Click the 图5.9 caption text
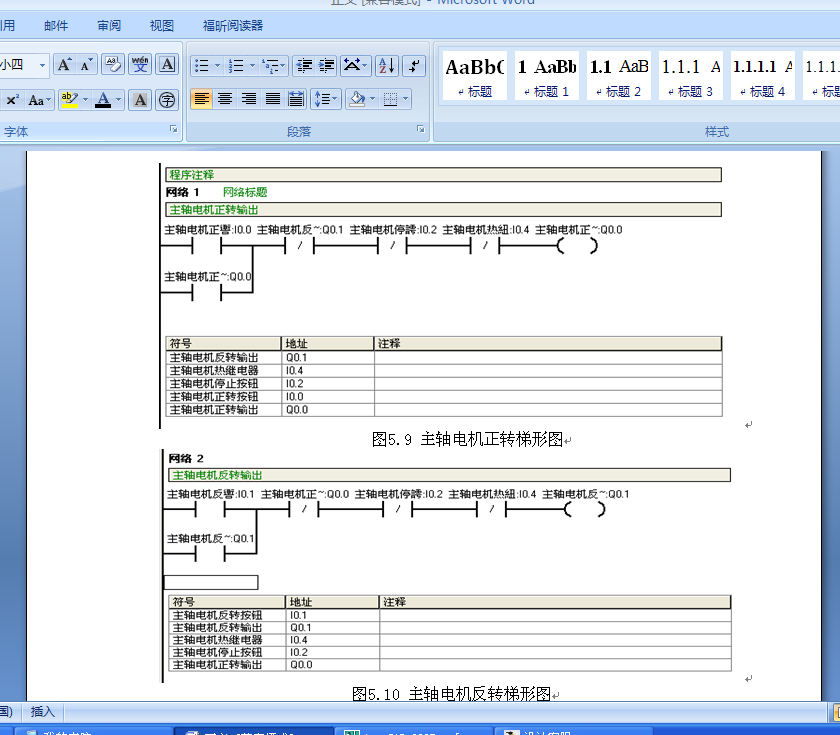The image size is (840, 735). click(467, 440)
